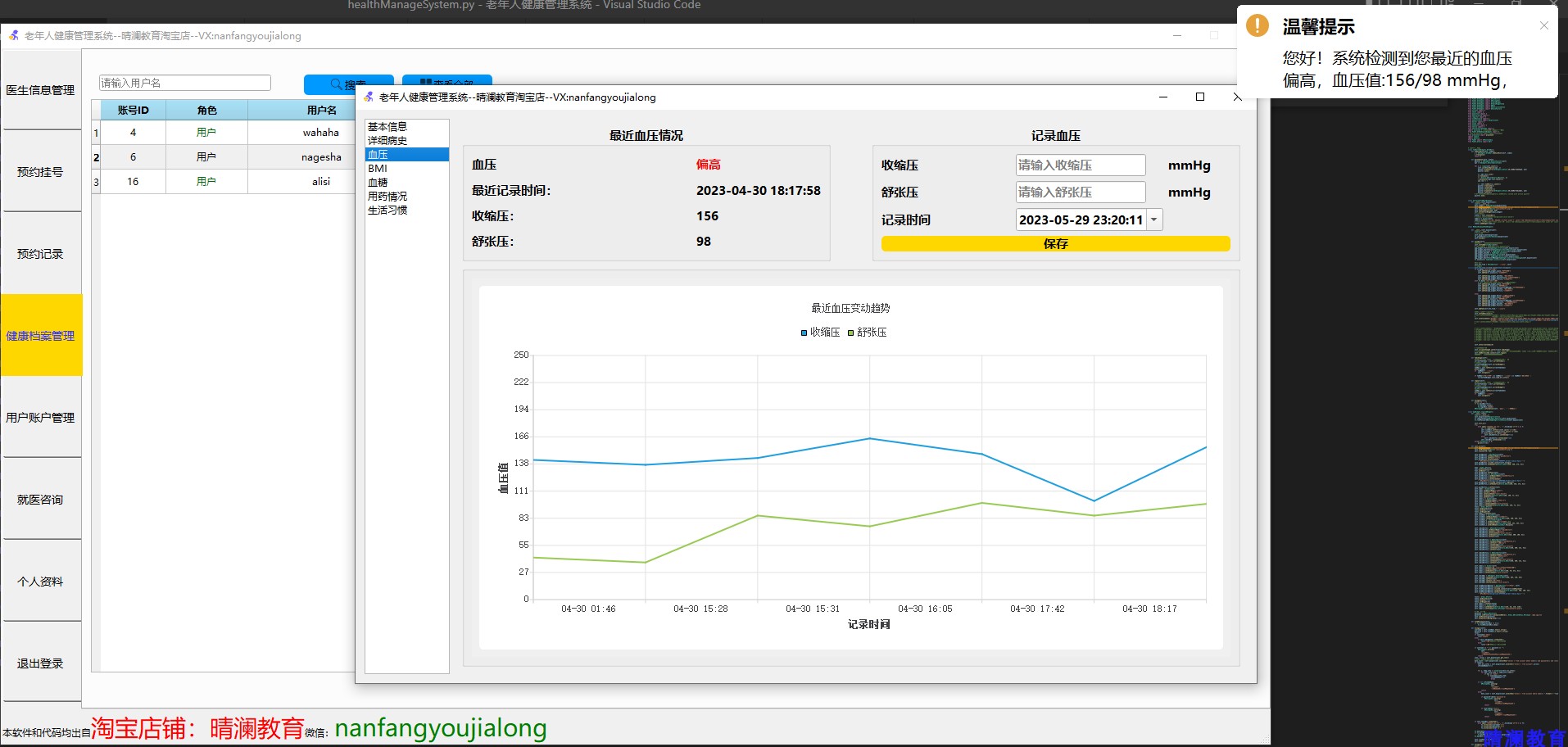
Task: Click the systolic value 156
Action: click(707, 215)
